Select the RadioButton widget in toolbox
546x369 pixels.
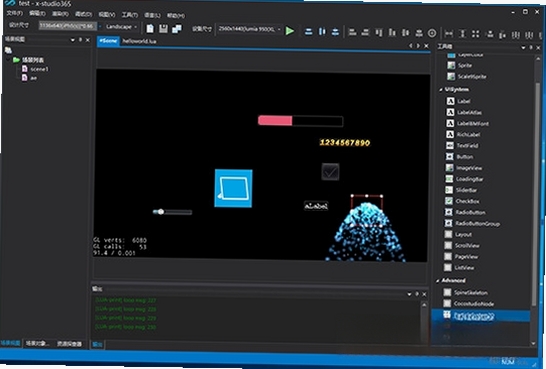point(465,212)
